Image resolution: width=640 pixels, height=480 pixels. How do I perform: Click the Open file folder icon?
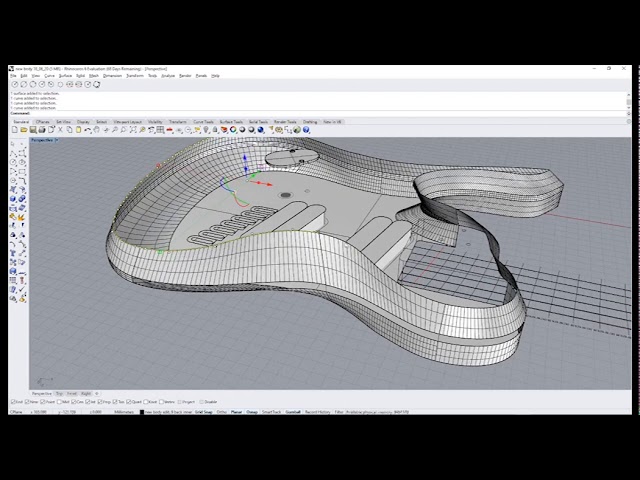tap(24, 130)
